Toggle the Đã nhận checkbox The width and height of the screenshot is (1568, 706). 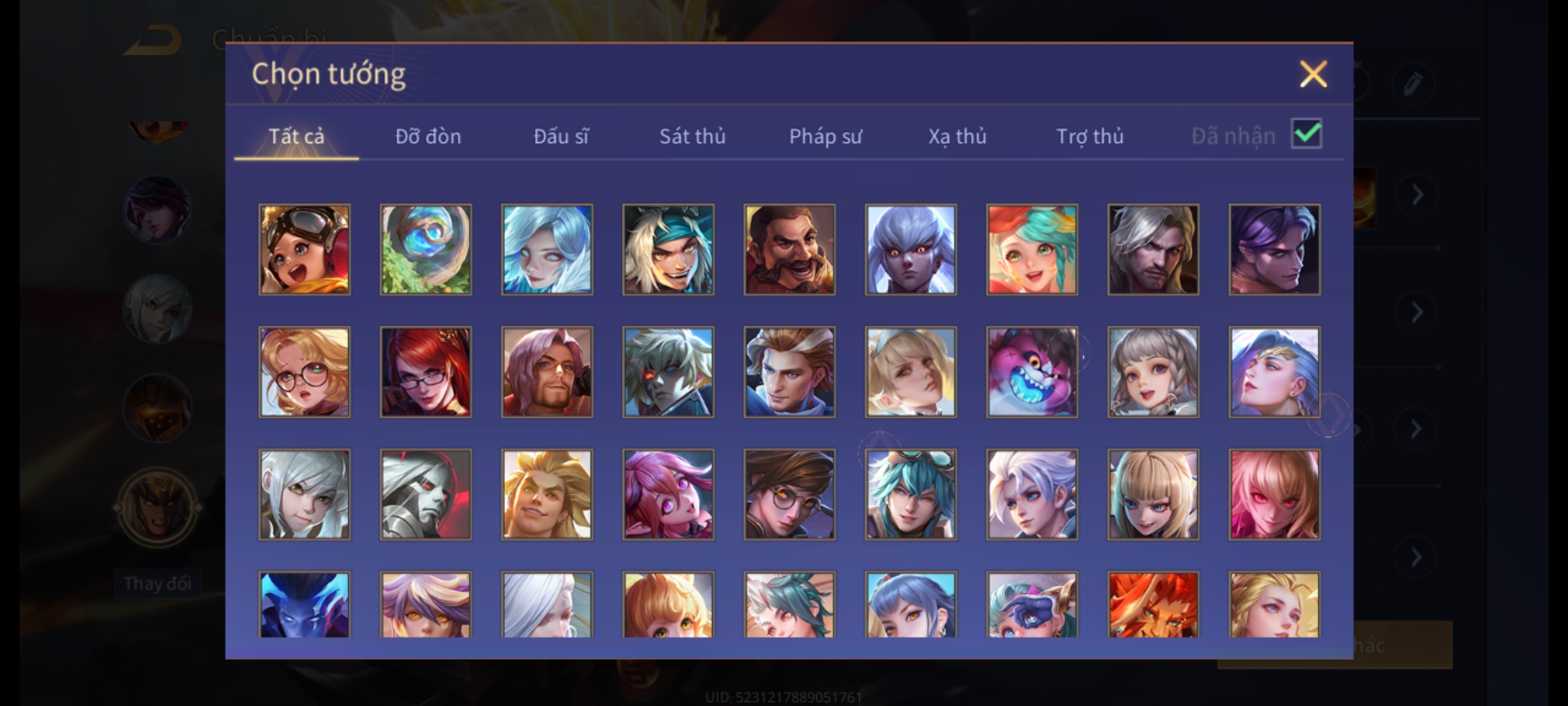coord(1307,134)
